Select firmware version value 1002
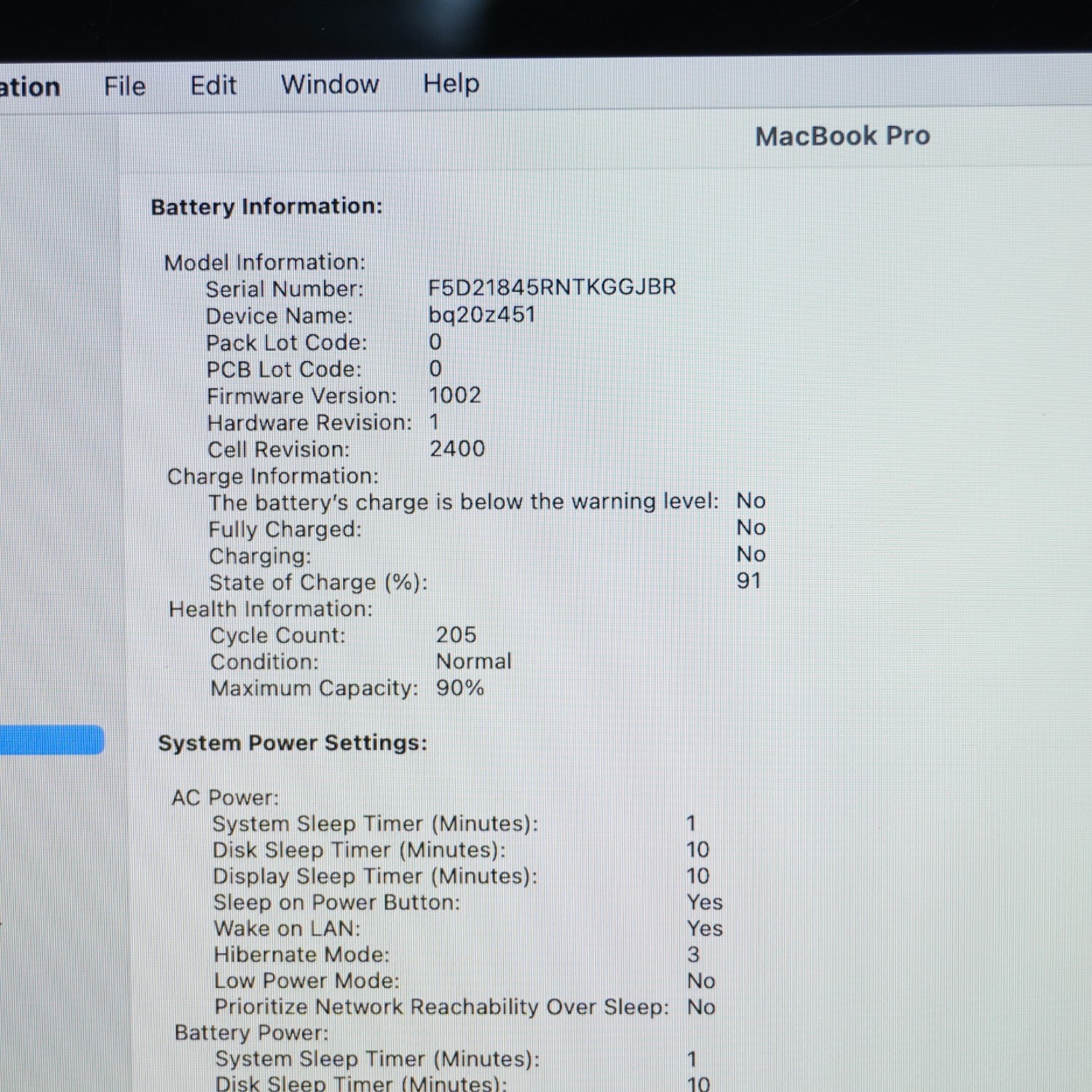1092x1092 pixels. (x=455, y=395)
